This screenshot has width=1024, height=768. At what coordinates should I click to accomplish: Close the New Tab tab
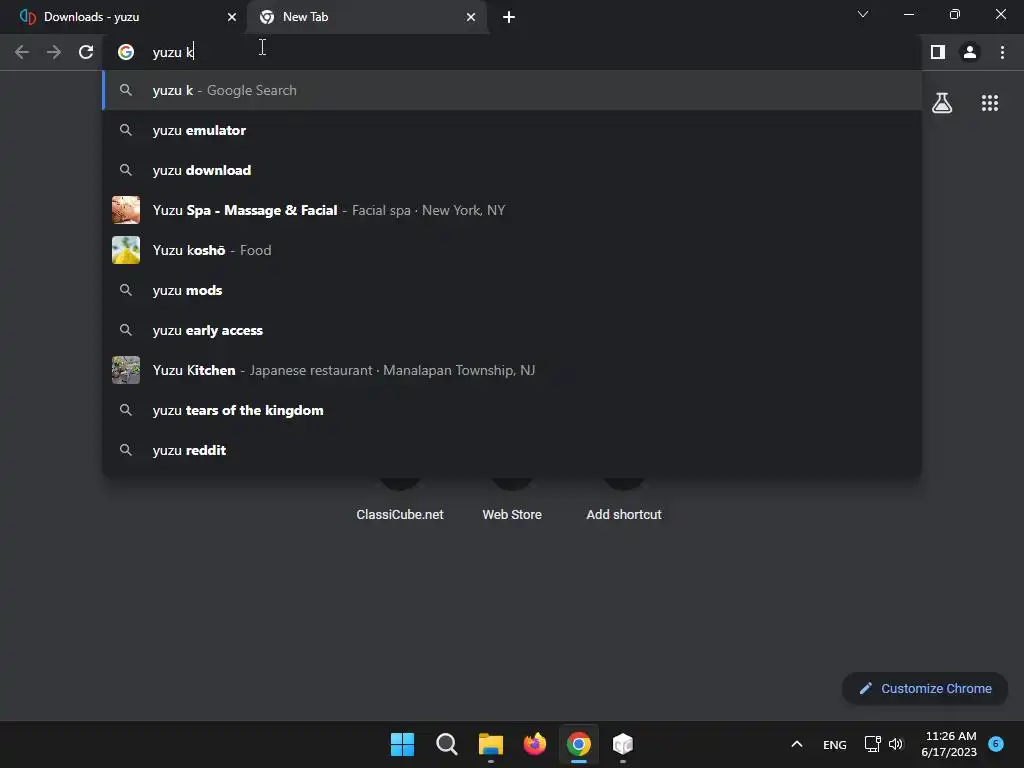(x=471, y=17)
